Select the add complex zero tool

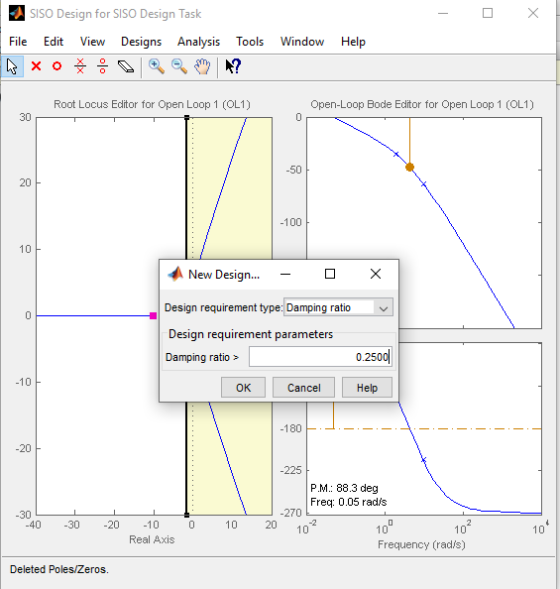[102, 66]
